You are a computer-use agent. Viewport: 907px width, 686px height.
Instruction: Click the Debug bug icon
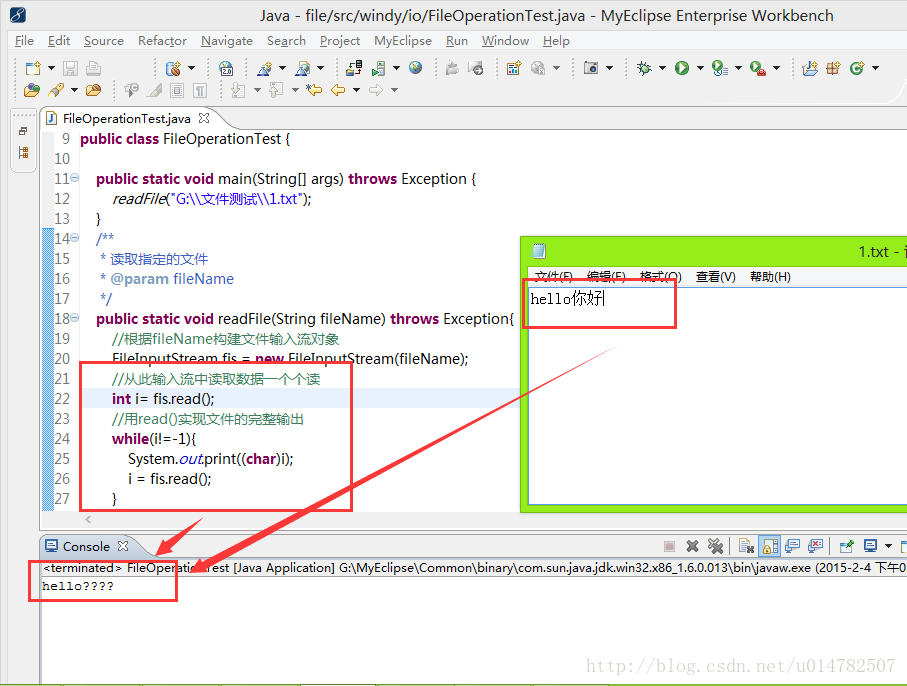click(644, 68)
